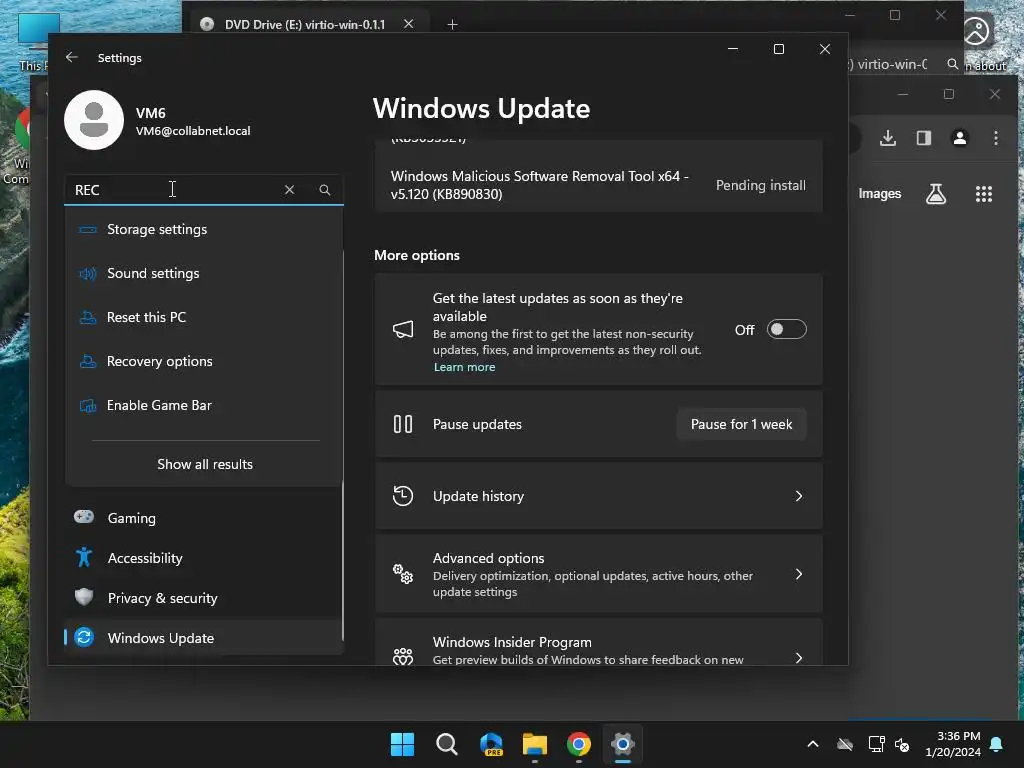The image size is (1024, 768).
Task: Click Images link in Chrome window
Action: point(879,194)
